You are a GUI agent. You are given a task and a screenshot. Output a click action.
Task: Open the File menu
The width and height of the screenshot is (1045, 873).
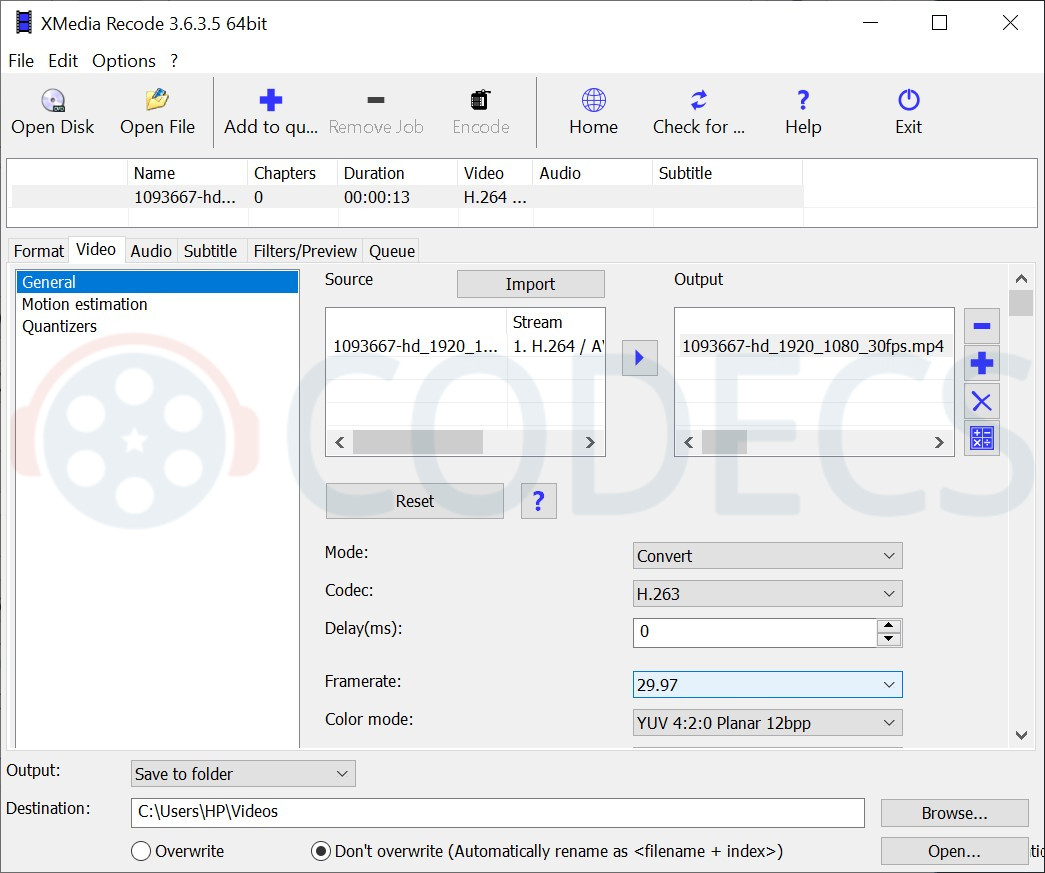click(x=21, y=61)
